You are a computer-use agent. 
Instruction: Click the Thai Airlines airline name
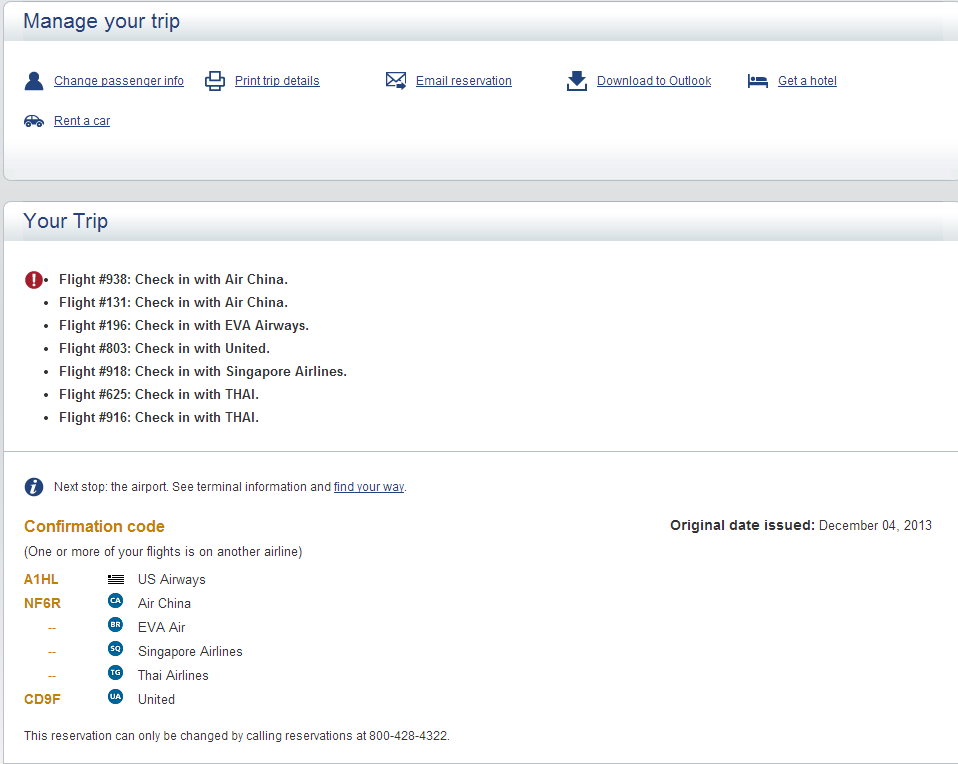coord(173,675)
